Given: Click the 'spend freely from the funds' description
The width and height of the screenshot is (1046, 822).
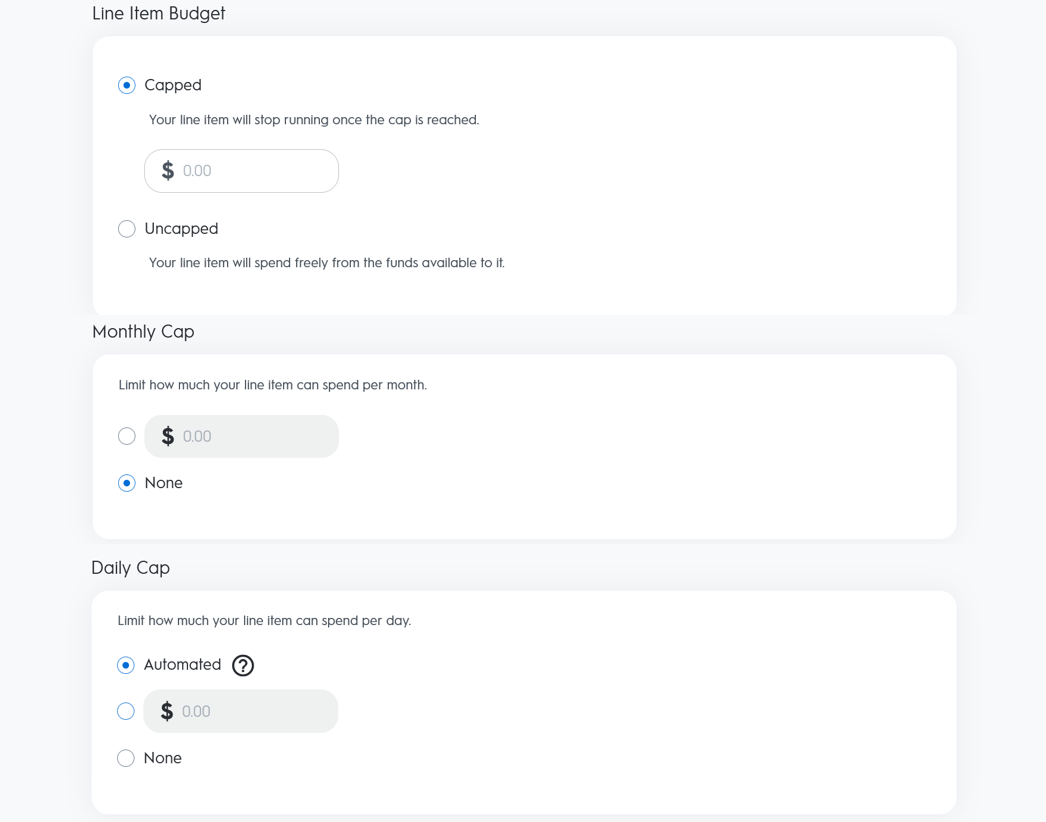Looking at the screenshot, I should click(x=327, y=263).
